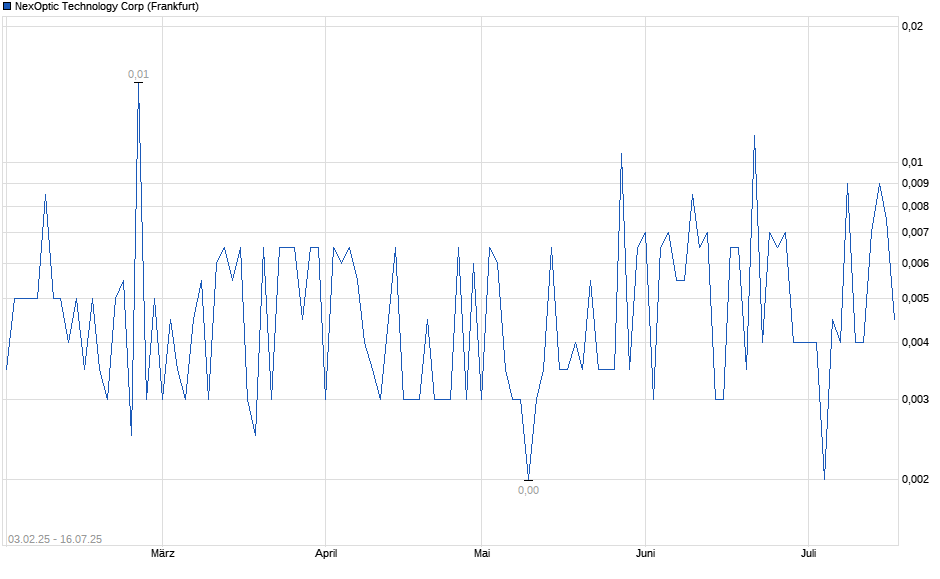
Task: Click the Juli month axis label
Action: pos(808,553)
